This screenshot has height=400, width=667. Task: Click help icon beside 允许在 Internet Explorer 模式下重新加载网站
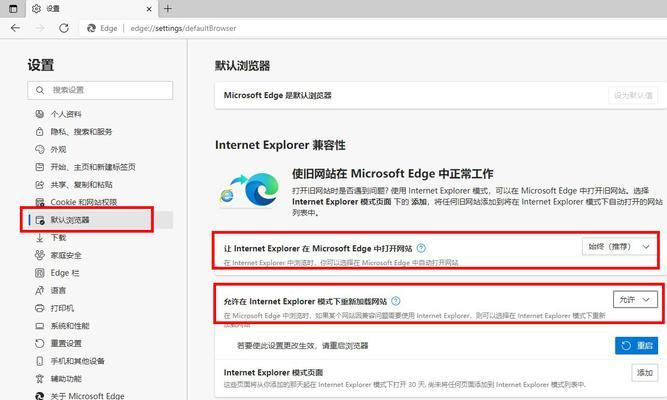[396, 301]
